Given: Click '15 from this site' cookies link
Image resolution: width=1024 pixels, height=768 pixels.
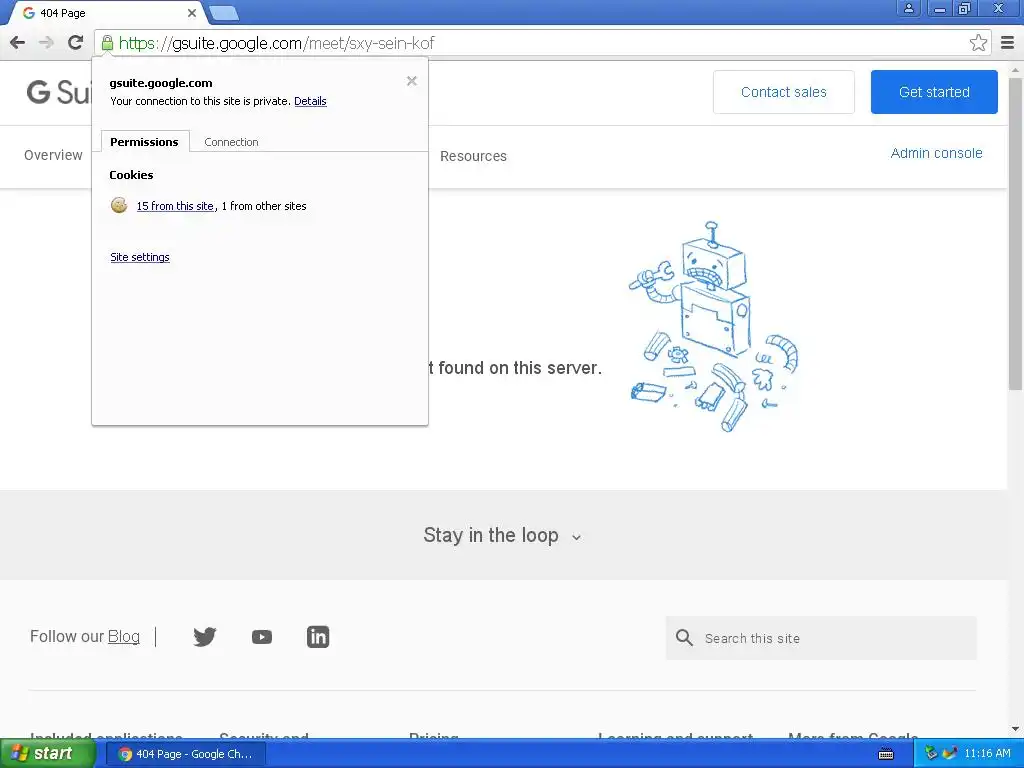Looking at the screenshot, I should pyautogui.click(x=175, y=206).
